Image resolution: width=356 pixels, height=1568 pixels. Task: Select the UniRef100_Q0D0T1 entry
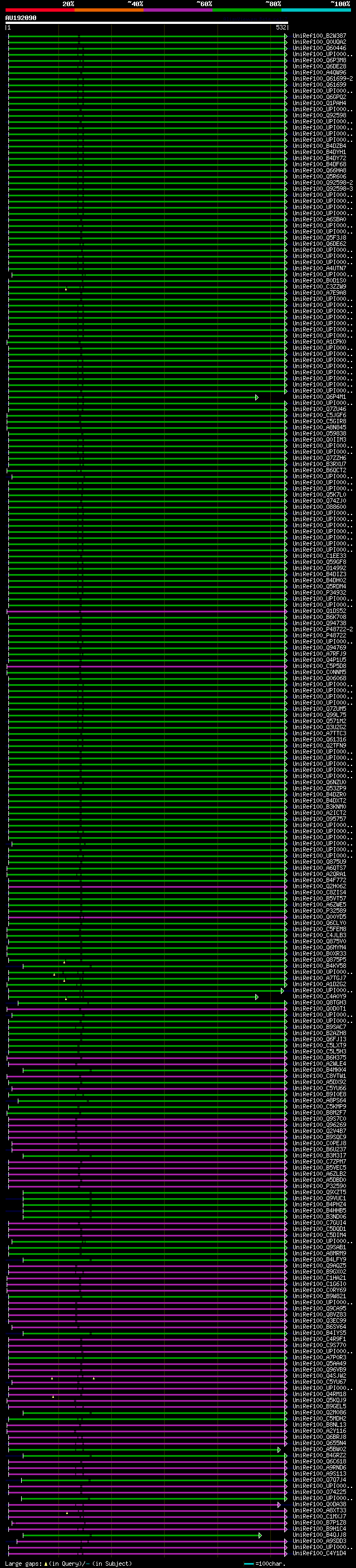click(x=319, y=1009)
